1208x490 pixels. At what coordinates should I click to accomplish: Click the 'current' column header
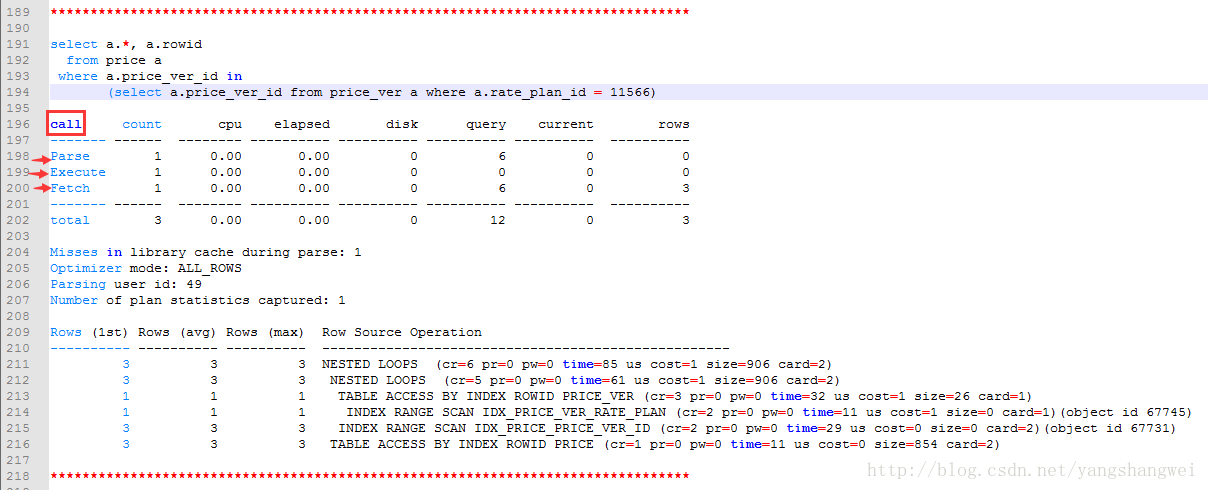(x=566, y=124)
